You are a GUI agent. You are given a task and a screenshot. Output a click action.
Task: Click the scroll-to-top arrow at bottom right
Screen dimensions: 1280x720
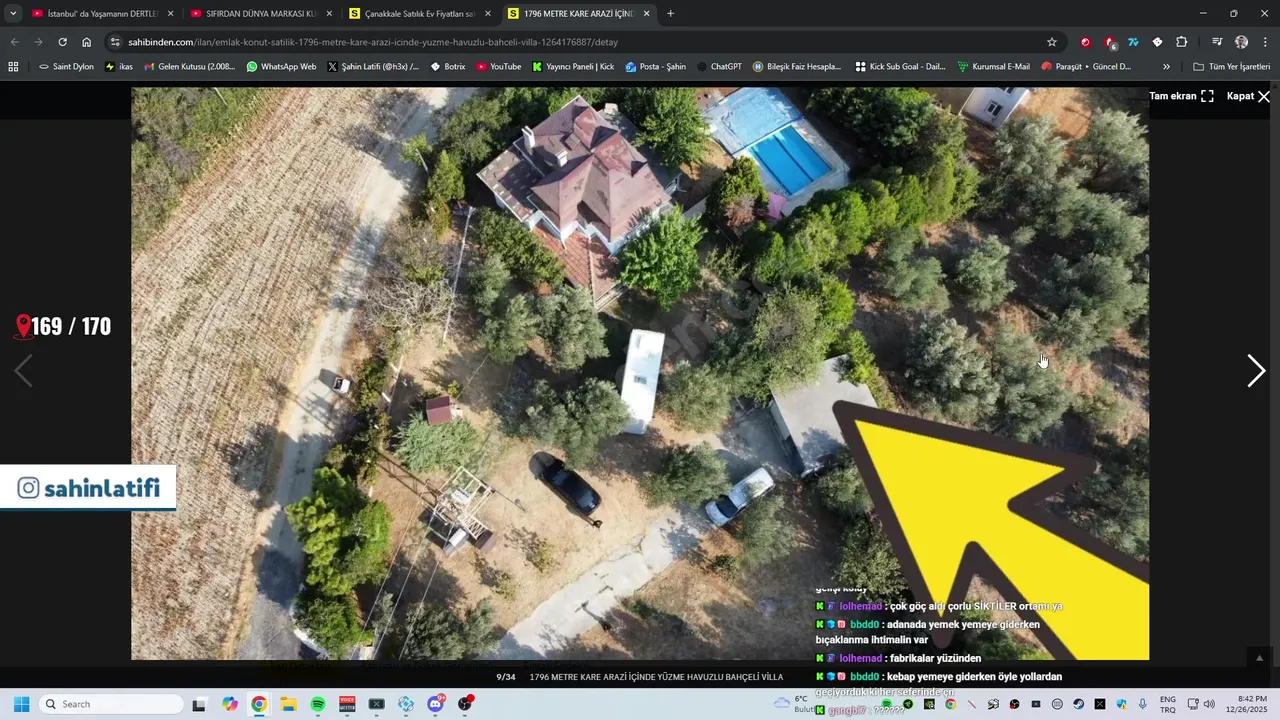click(x=1259, y=657)
